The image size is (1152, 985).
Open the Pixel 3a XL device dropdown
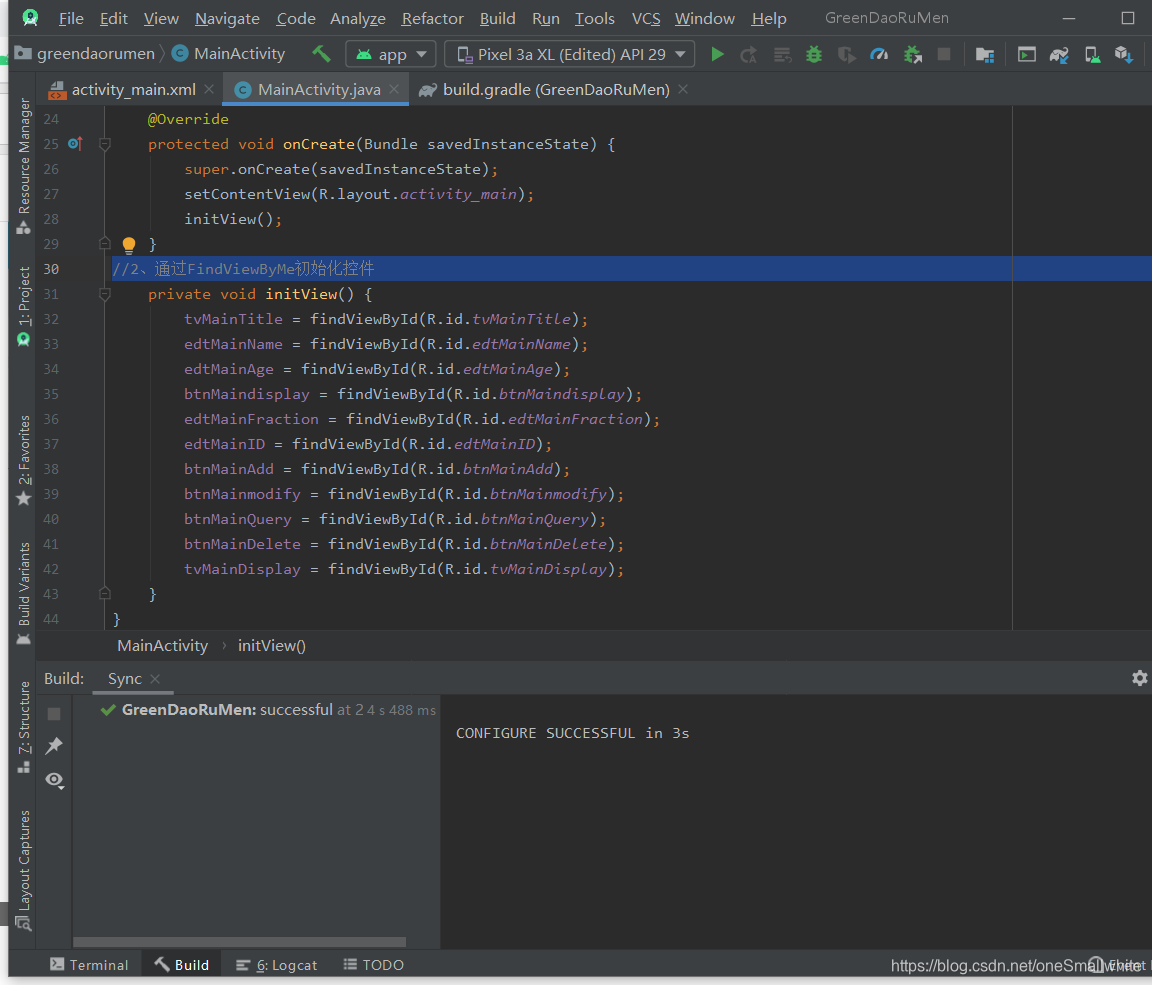pos(570,54)
